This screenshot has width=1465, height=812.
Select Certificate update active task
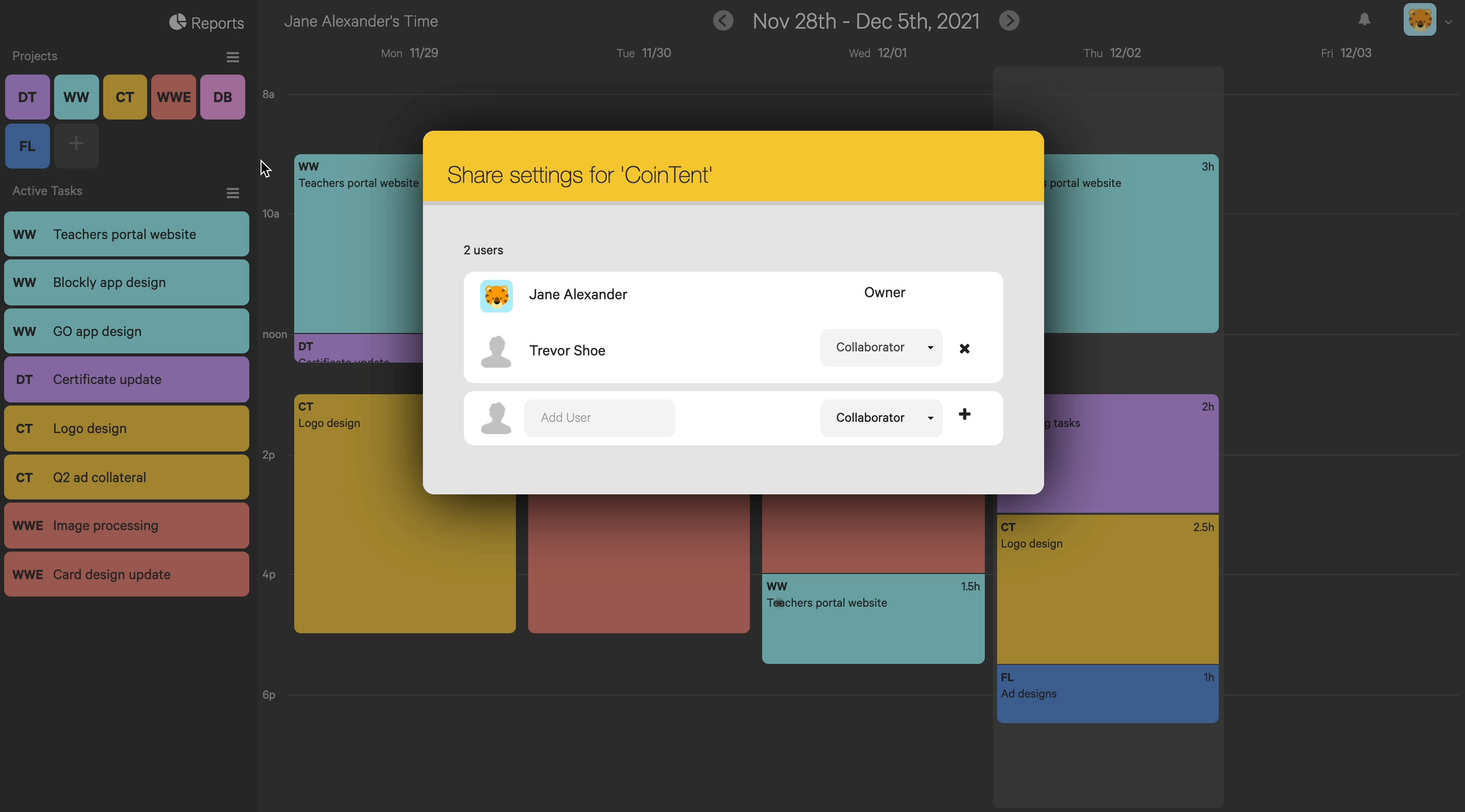tap(126, 379)
